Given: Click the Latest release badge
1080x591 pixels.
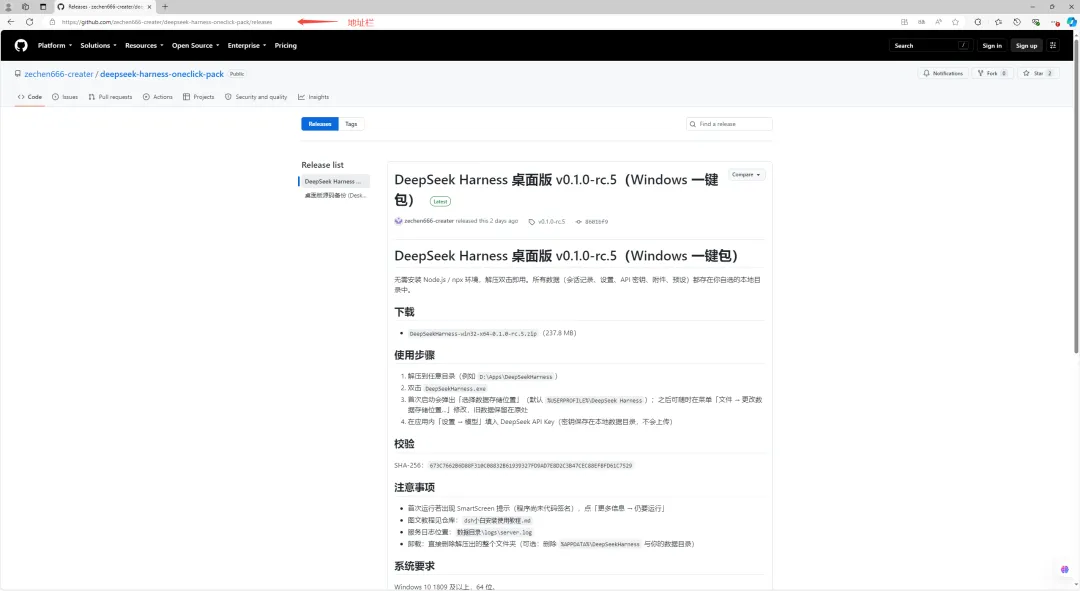Looking at the screenshot, I should coord(440,201).
